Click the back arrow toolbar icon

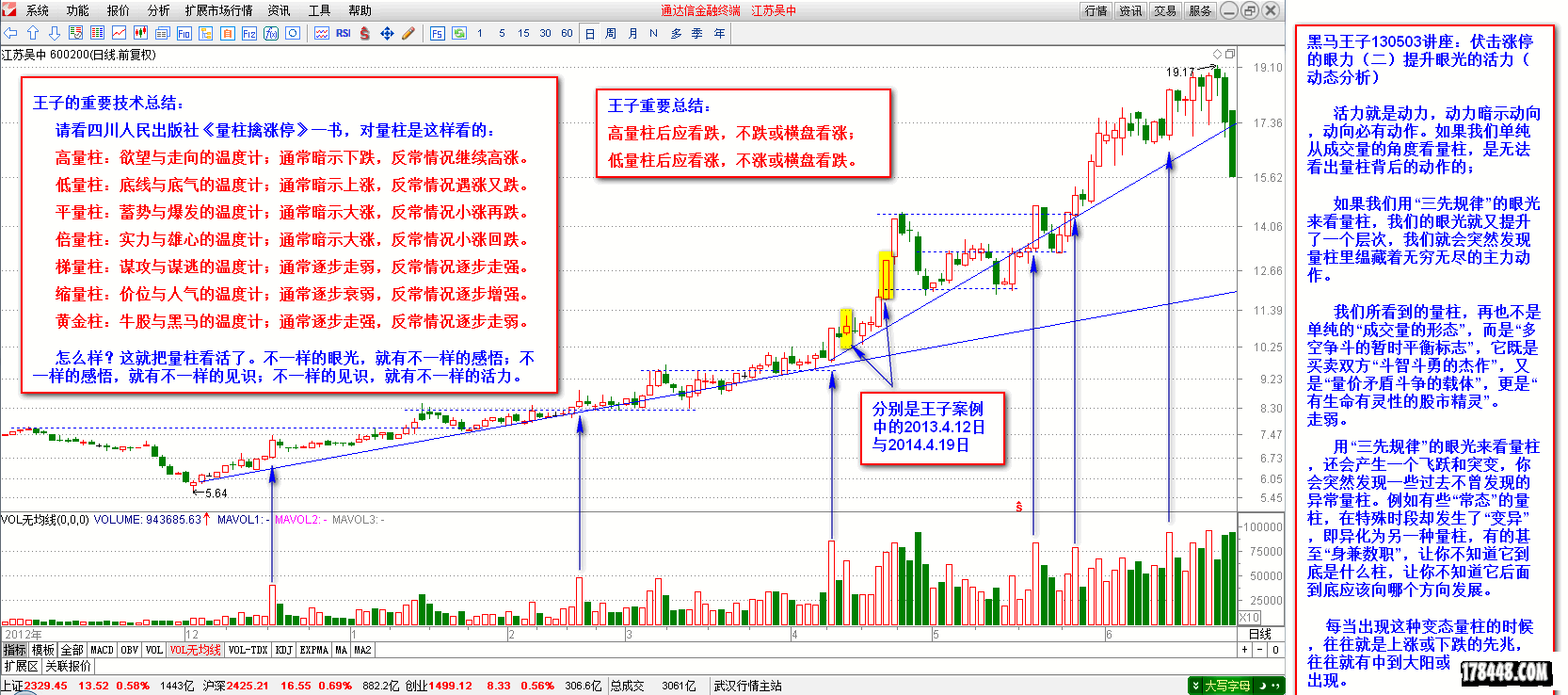(x=10, y=33)
